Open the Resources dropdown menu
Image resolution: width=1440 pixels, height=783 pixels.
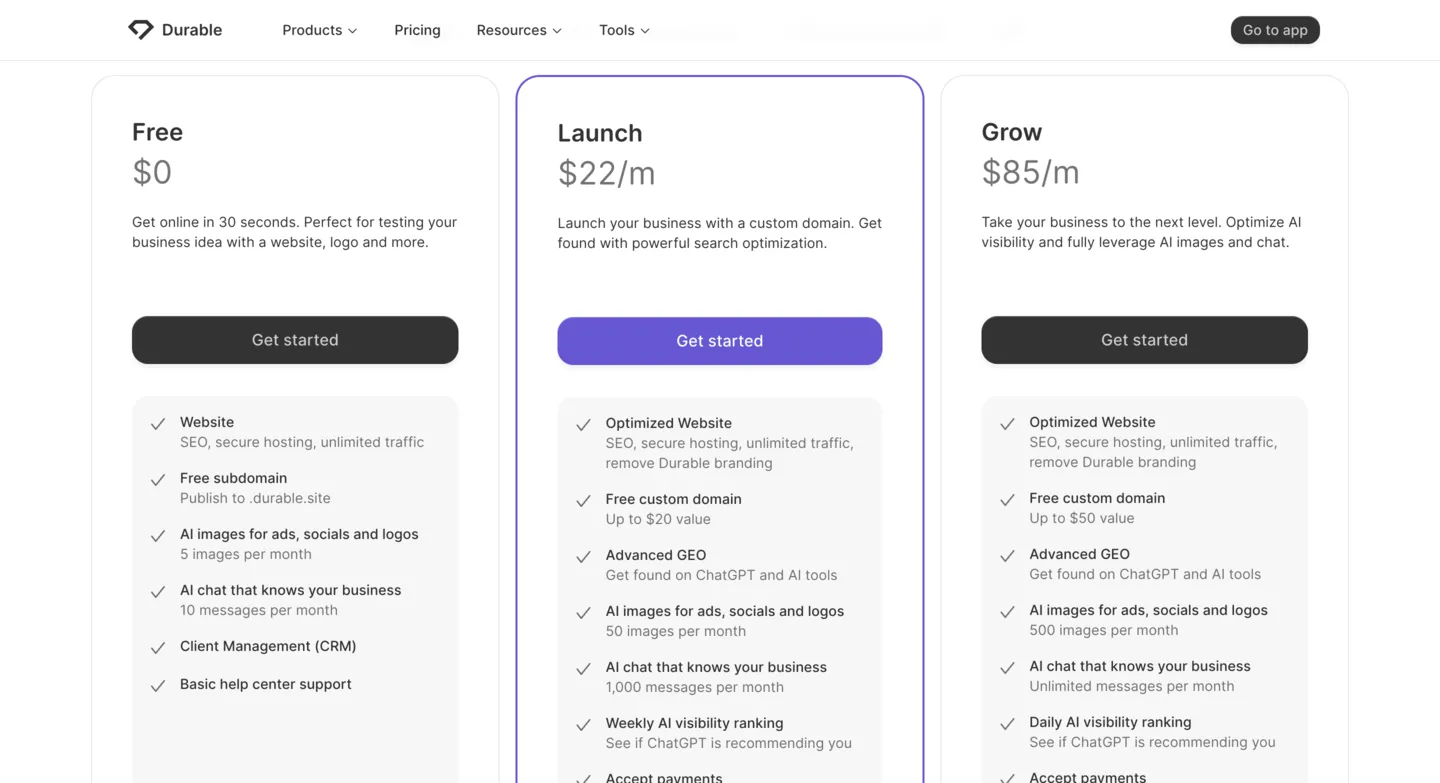click(518, 30)
